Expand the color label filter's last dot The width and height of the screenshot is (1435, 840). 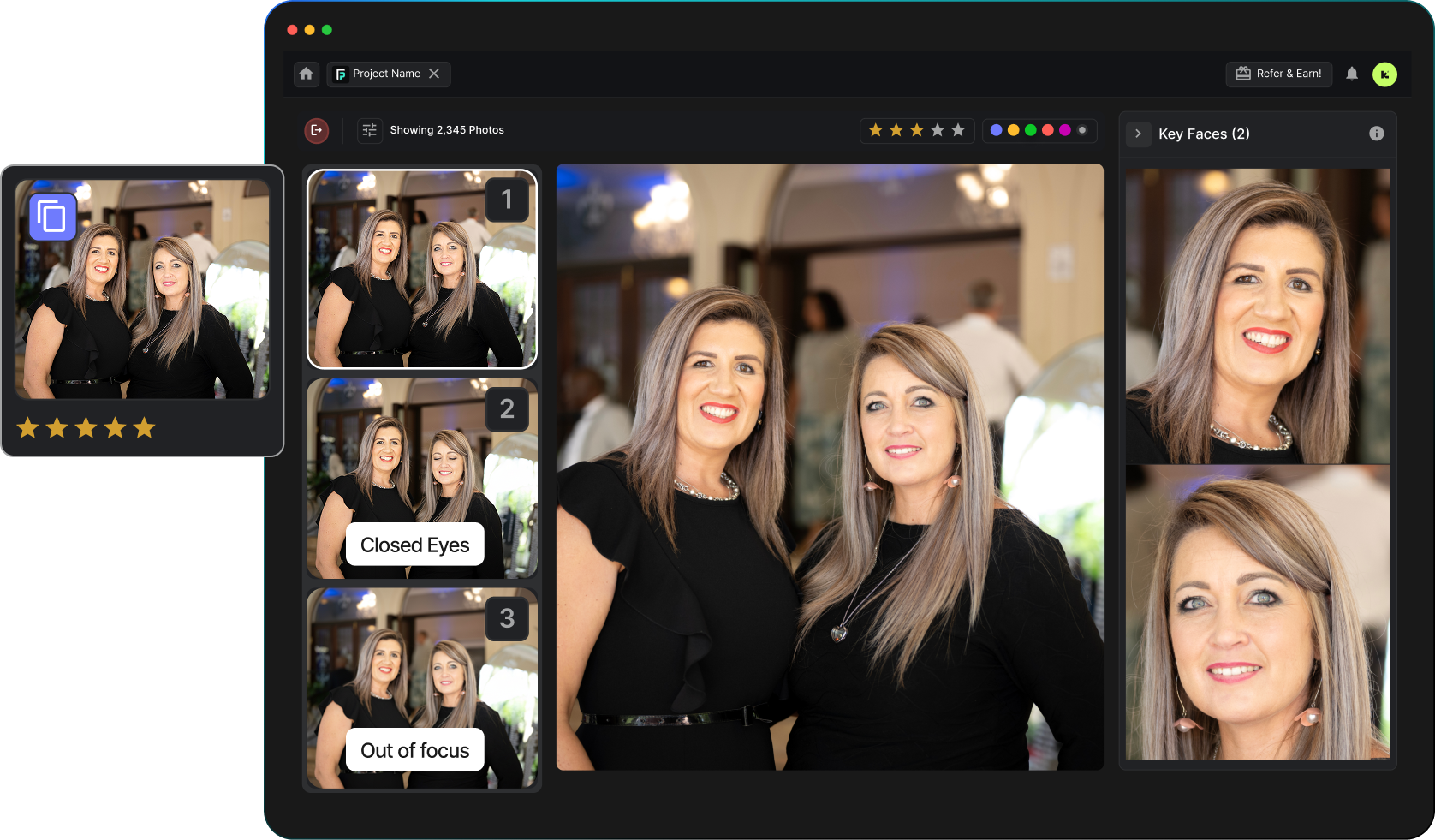pos(1081,130)
